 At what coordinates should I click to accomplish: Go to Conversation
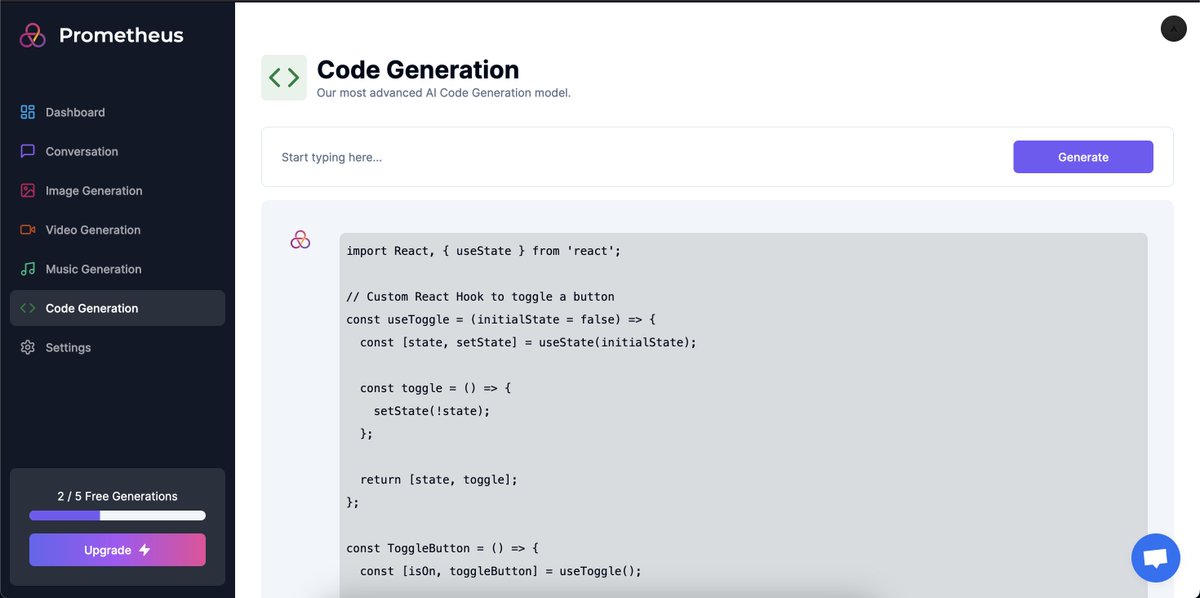[117, 151]
